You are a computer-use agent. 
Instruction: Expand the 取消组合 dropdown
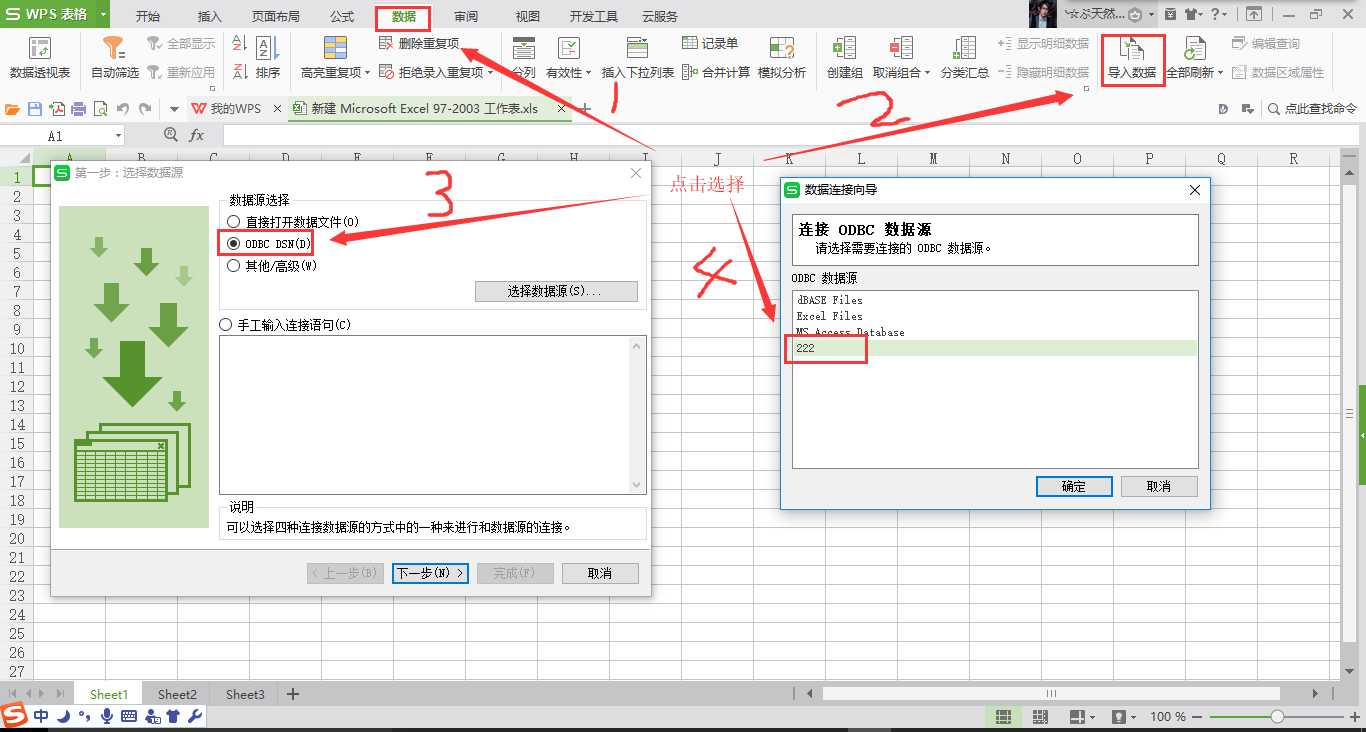[x=927, y=73]
